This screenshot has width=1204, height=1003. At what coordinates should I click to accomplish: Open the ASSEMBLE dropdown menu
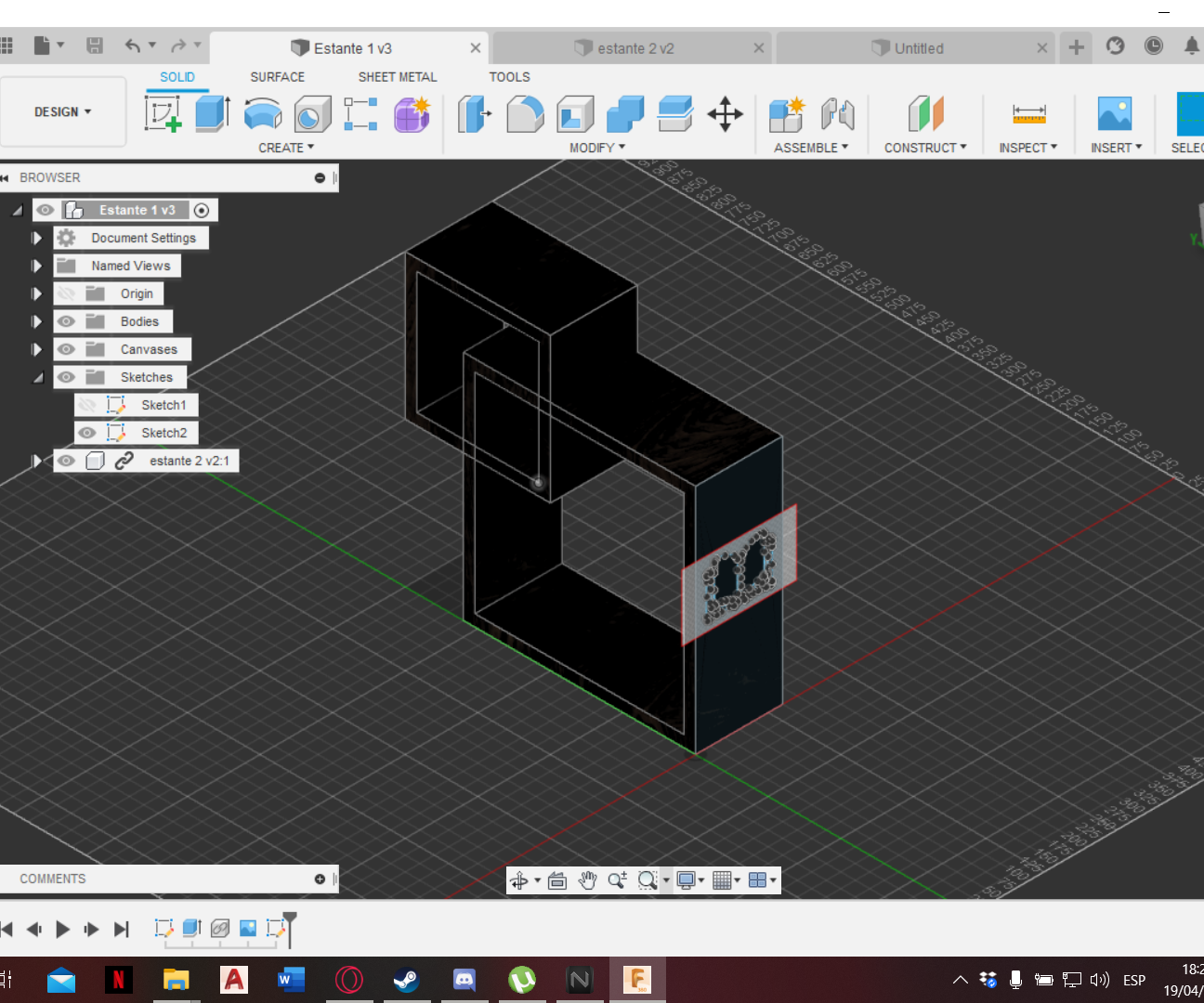(x=811, y=148)
